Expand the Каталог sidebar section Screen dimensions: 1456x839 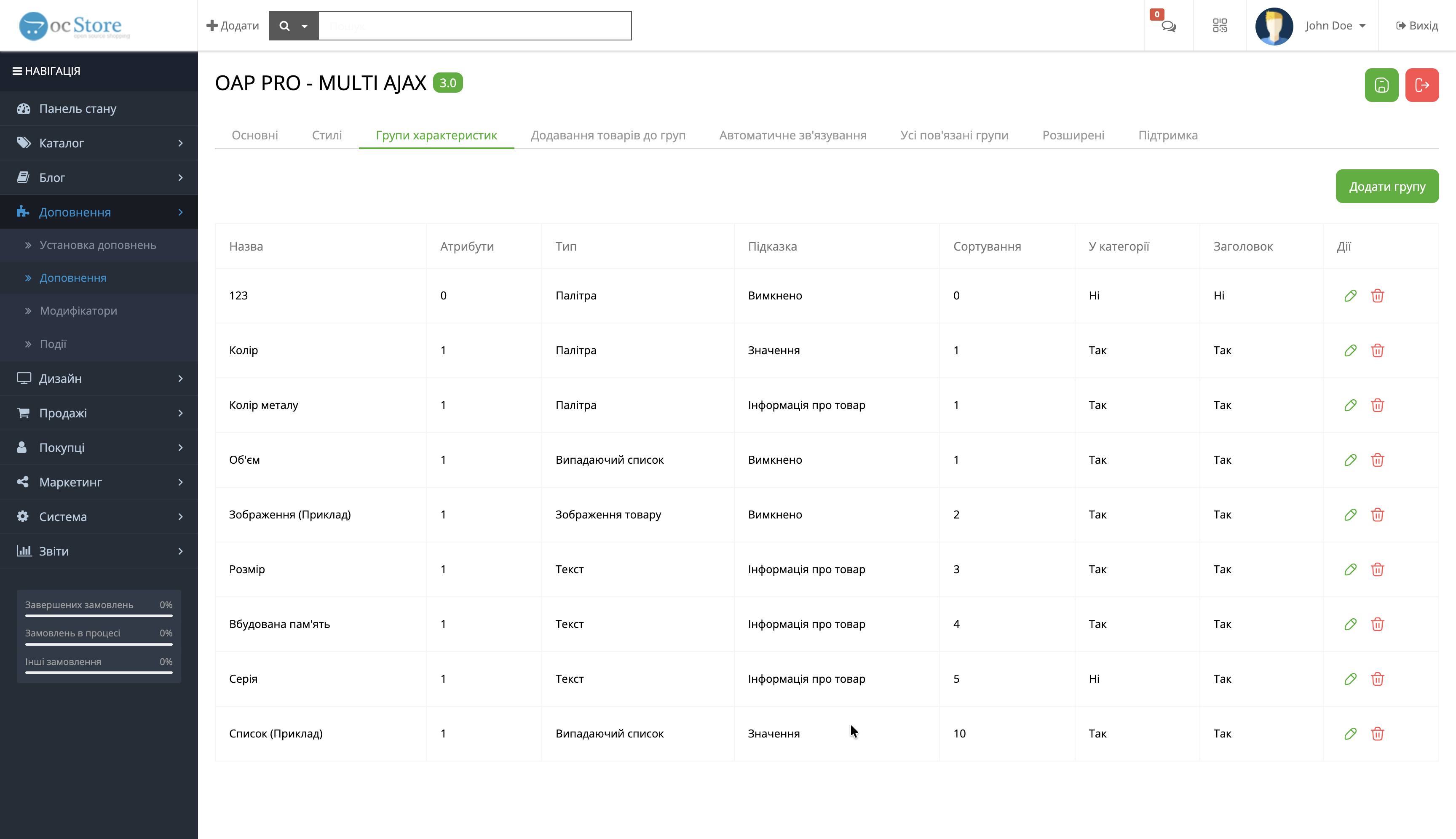coord(98,143)
